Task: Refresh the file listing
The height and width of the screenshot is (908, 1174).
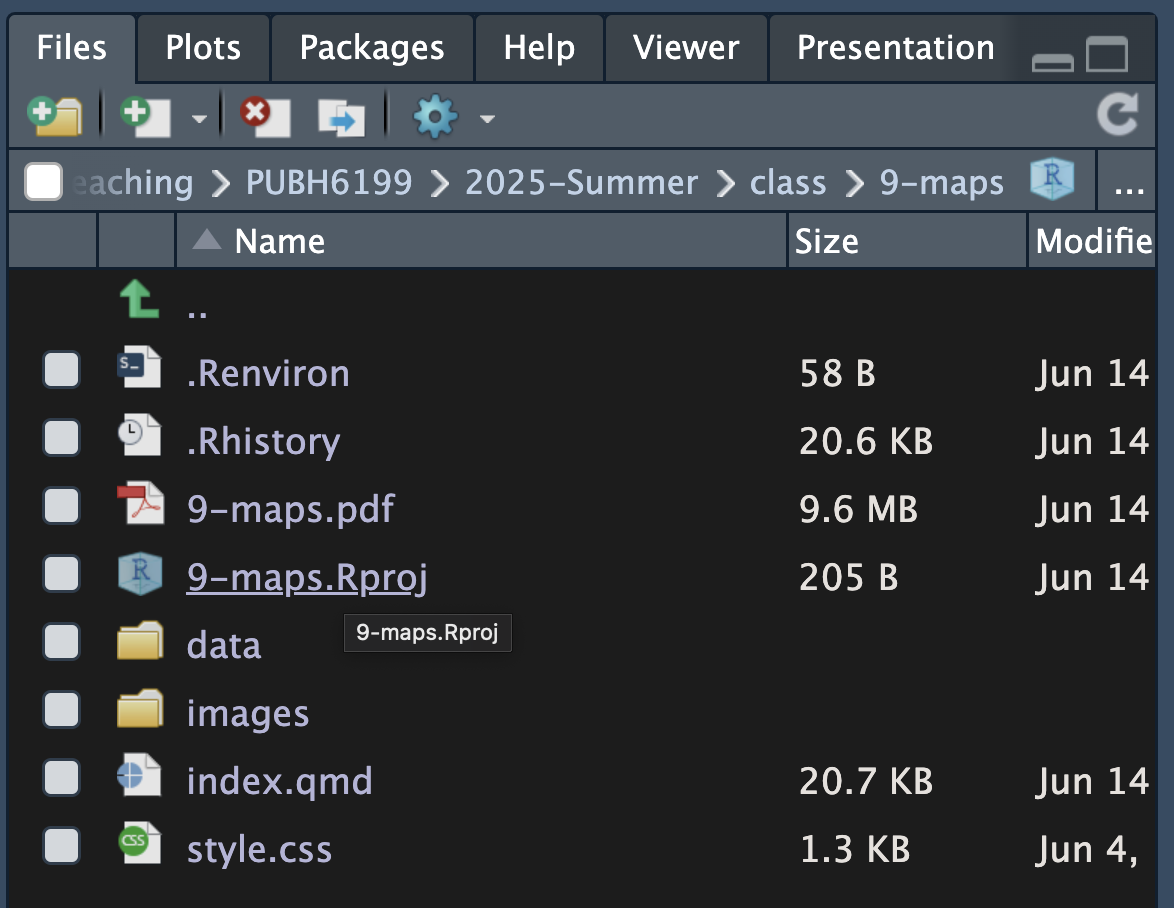Action: 1117,116
